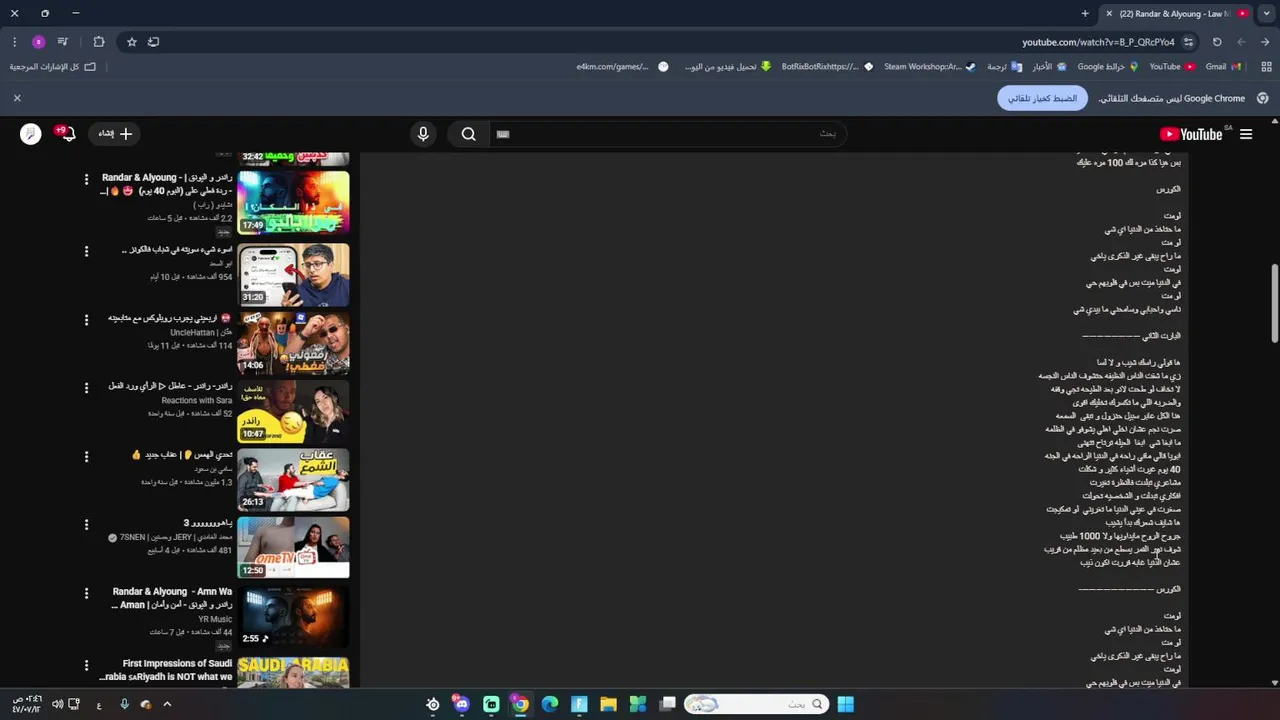The image size is (1280, 720).
Task: Open the YouTube bookmark
Action: [x=1172, y=67]
